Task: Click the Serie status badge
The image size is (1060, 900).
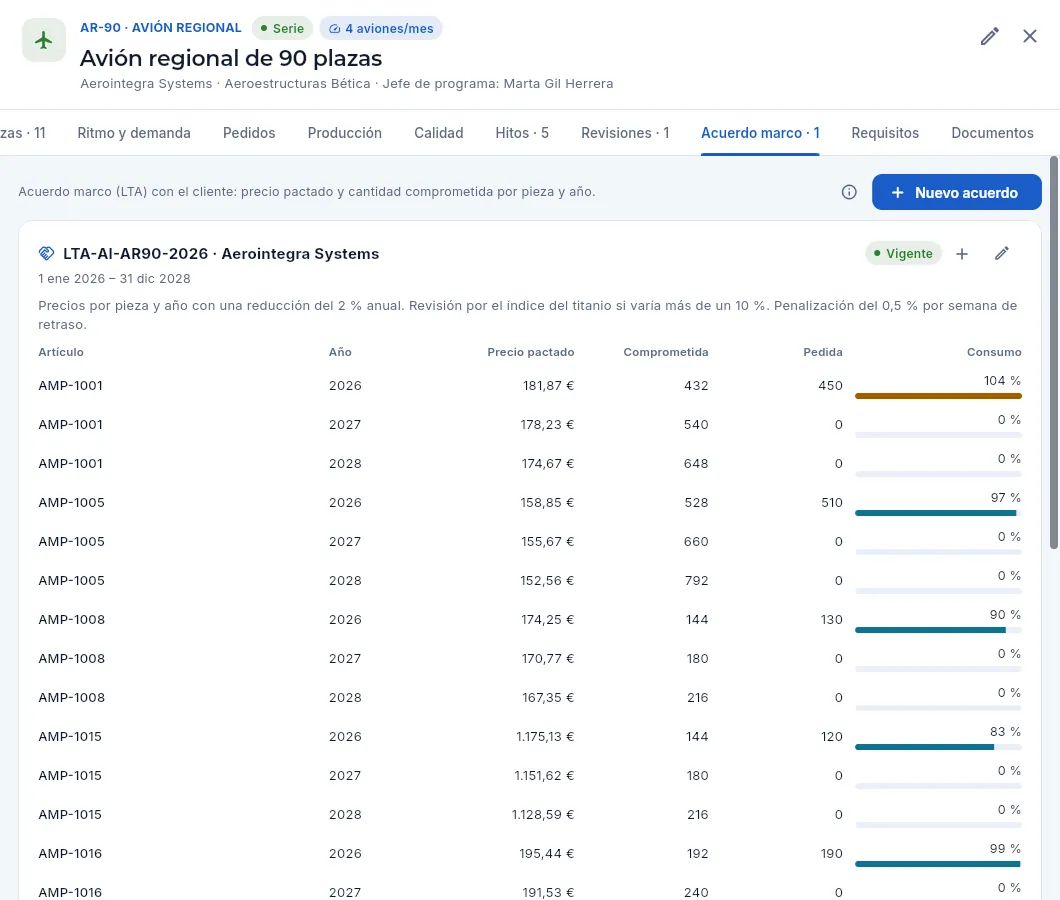Action: (x=282, y=28)
